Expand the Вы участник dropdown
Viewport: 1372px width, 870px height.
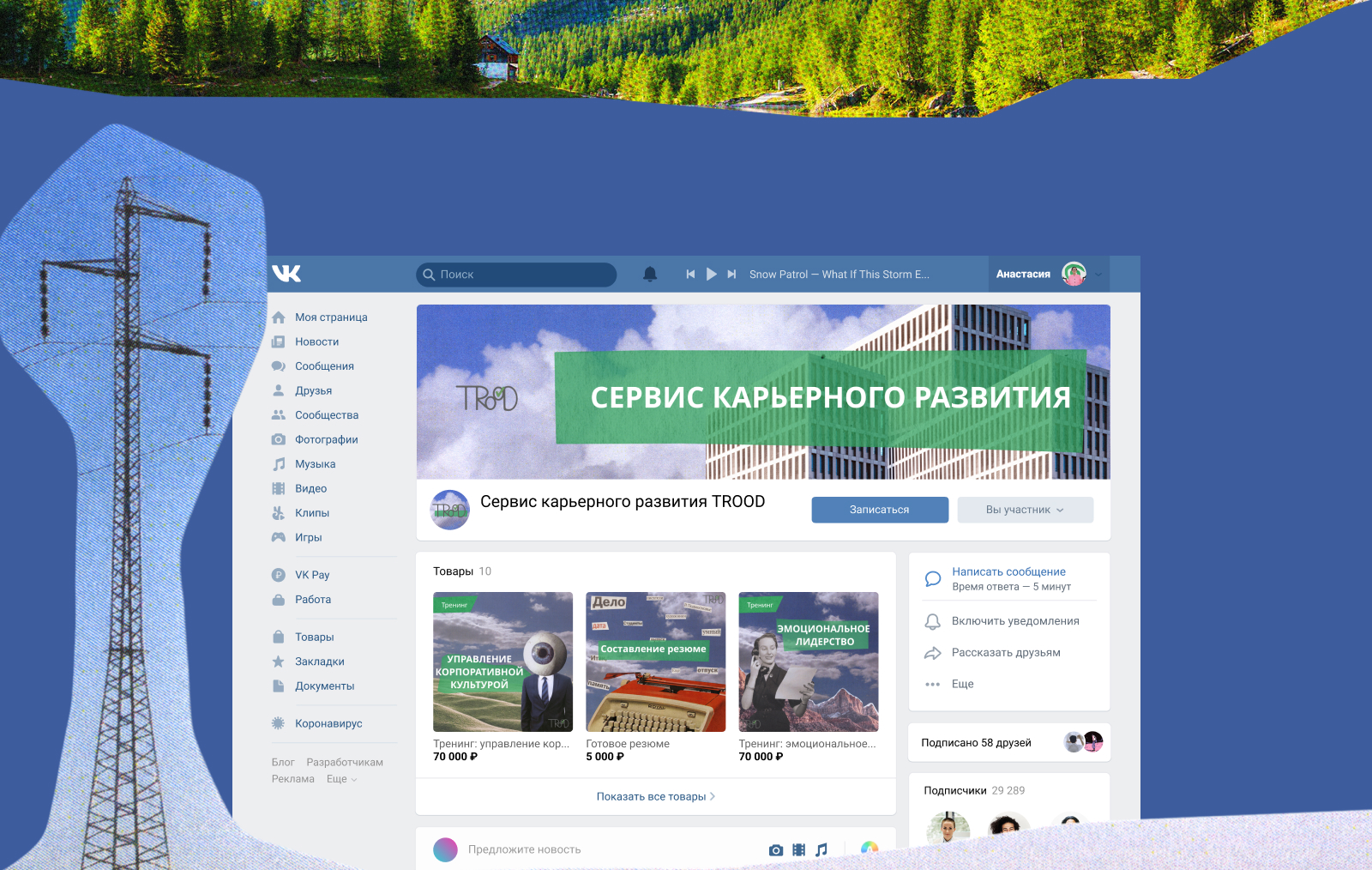pos(1025,509)
